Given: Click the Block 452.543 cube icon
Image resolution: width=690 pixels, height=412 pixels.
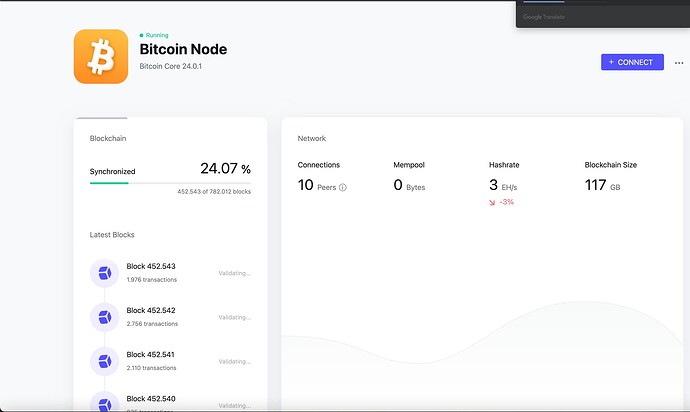Looking at the screenshot, I should click(x=105, y=273).
